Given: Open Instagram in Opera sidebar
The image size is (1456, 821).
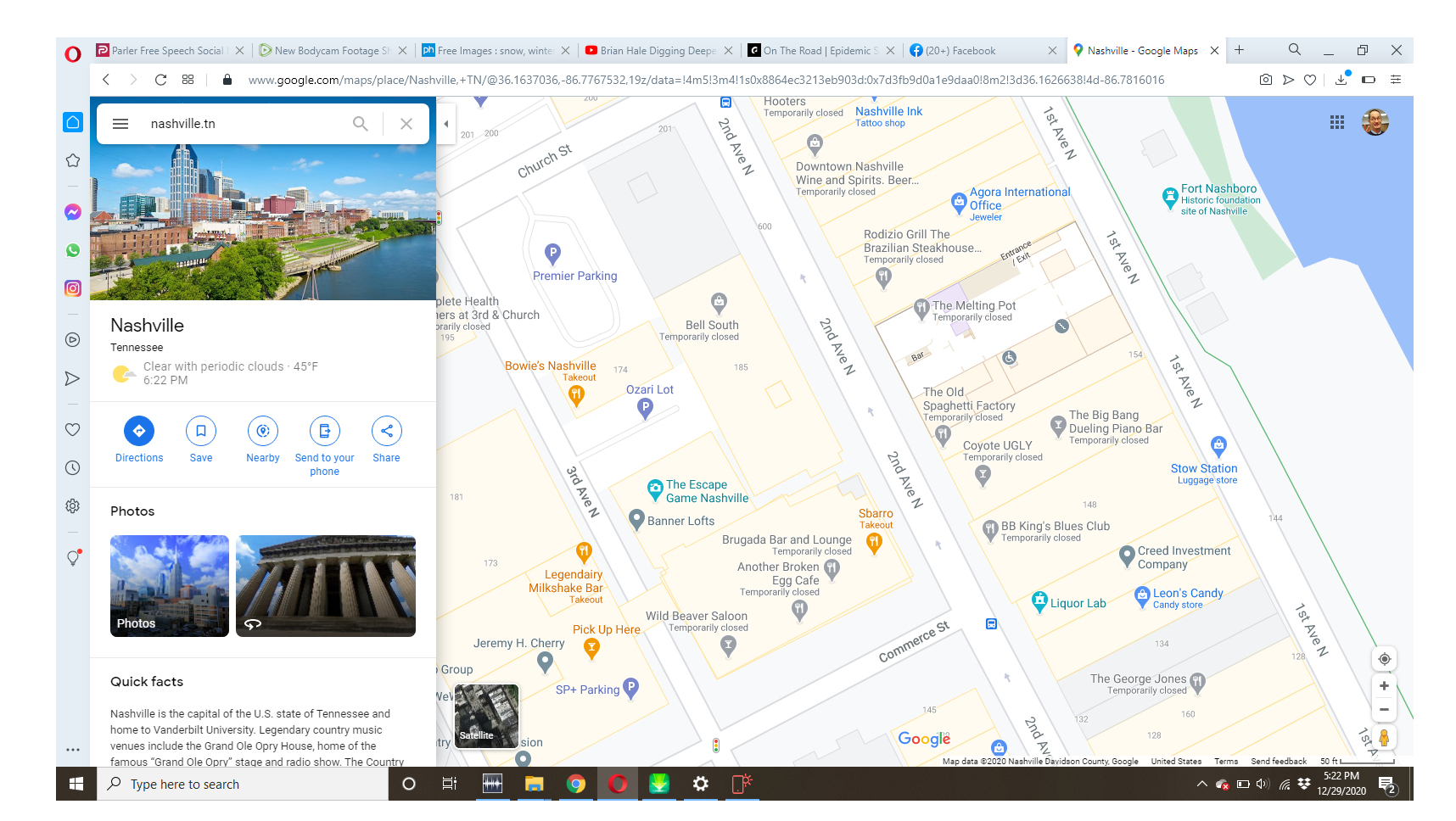Looking at the screenshot, I should pyautogui.click(x=73, y=288).
